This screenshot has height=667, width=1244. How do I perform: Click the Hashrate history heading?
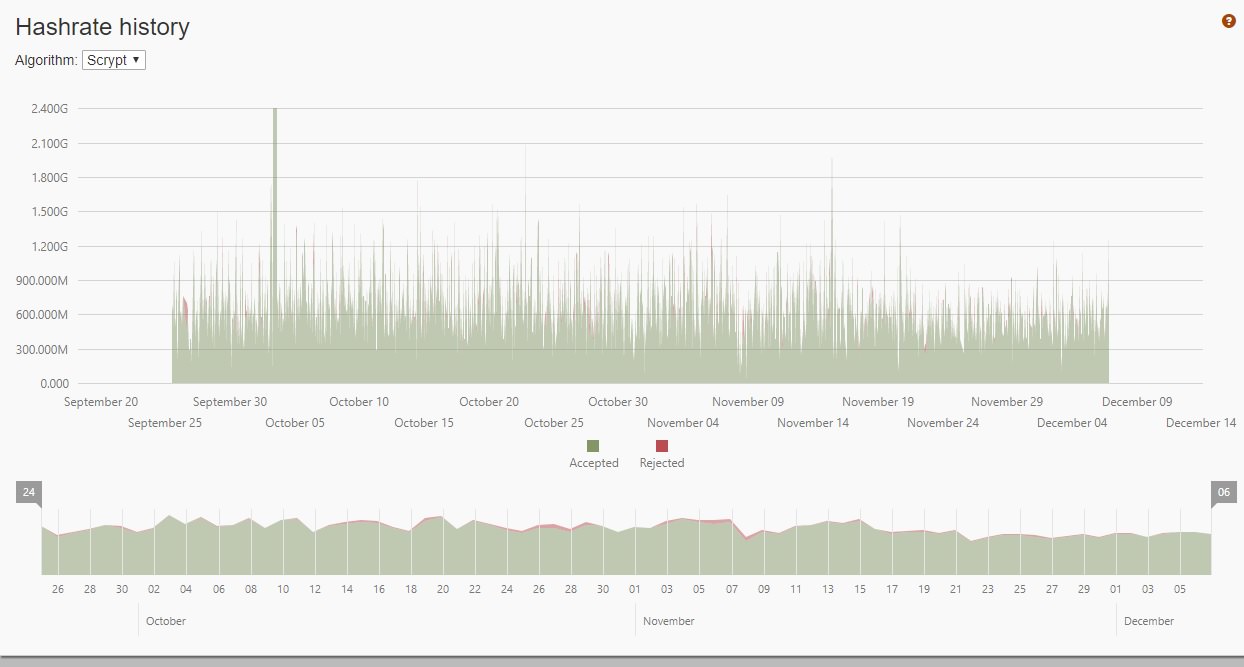click(102, 27)
